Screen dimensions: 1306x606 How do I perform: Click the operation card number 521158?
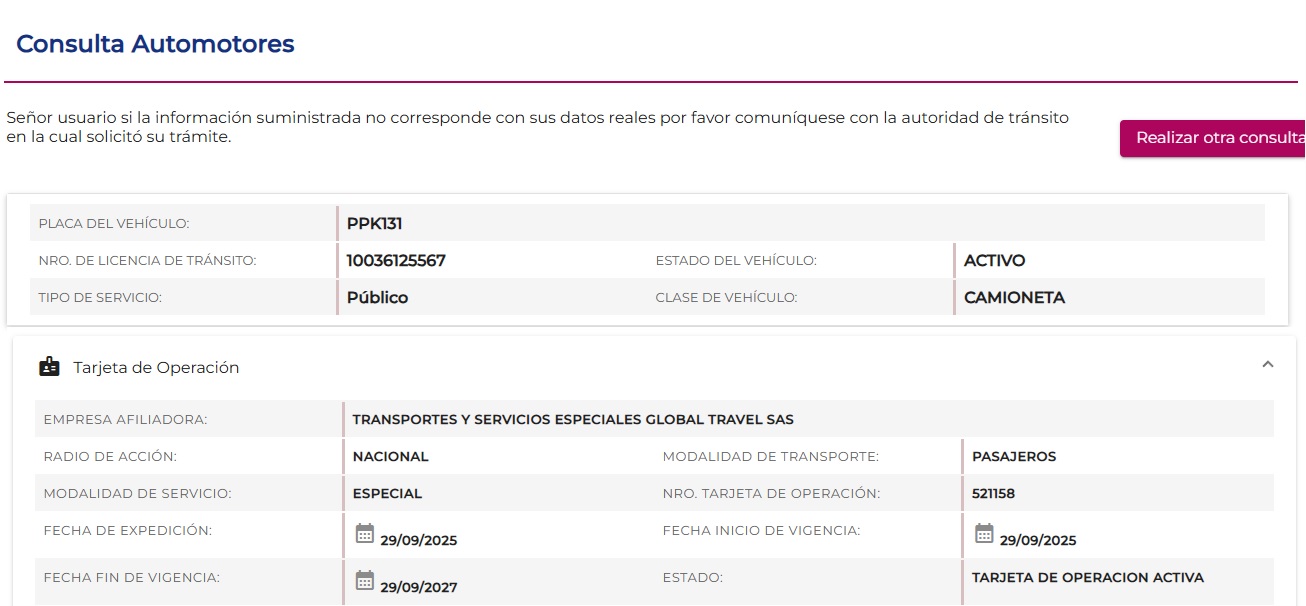point(993,494)
